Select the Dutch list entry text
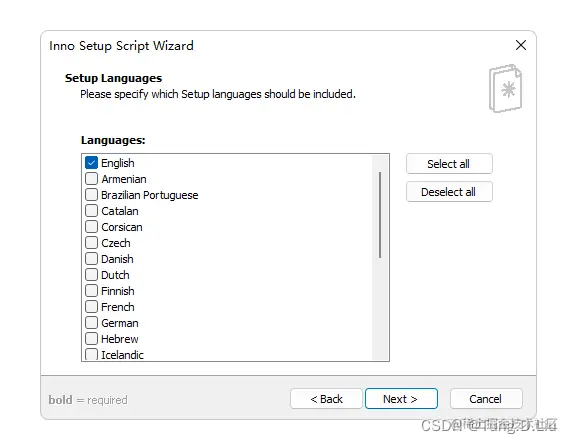 [x=115, y=275]
